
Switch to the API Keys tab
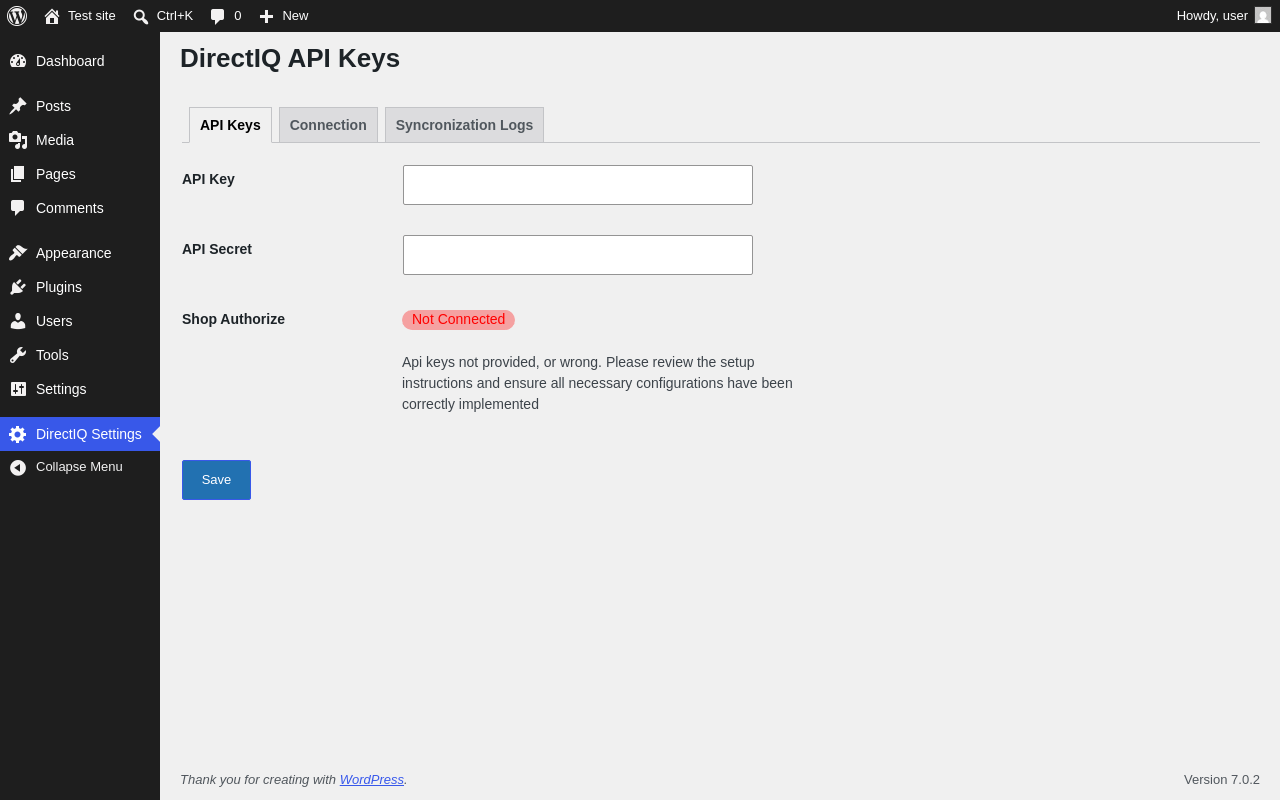click(230, 125)
